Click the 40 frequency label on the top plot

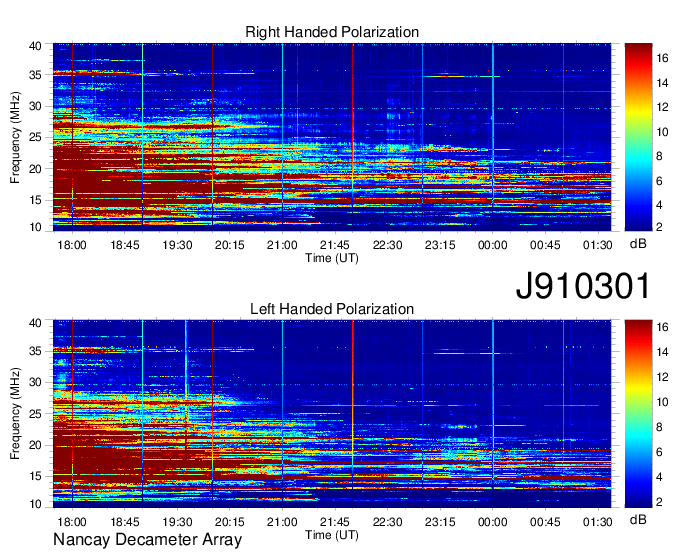[x=35, y=46]
